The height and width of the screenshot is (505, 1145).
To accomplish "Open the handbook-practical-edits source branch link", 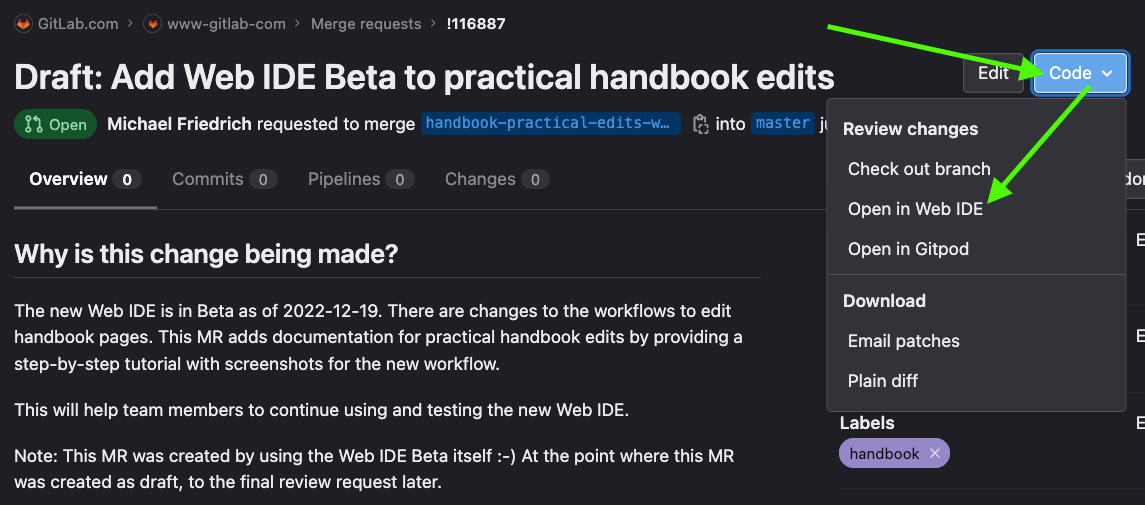I will (x=551, y=123).
